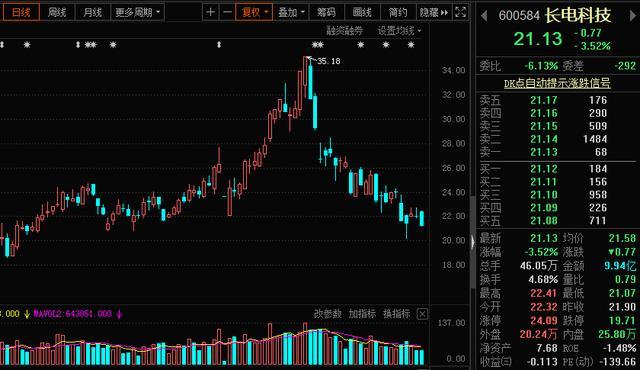
Task: Click the rightmost star event marker
Action: 411,44
